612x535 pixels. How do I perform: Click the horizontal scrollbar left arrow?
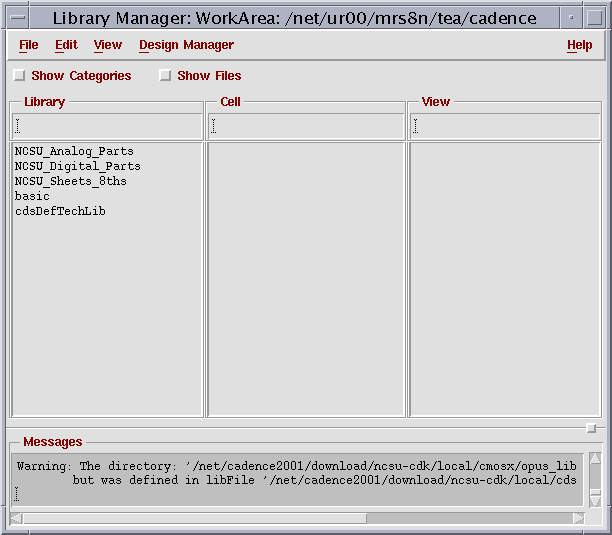[16, 519]
